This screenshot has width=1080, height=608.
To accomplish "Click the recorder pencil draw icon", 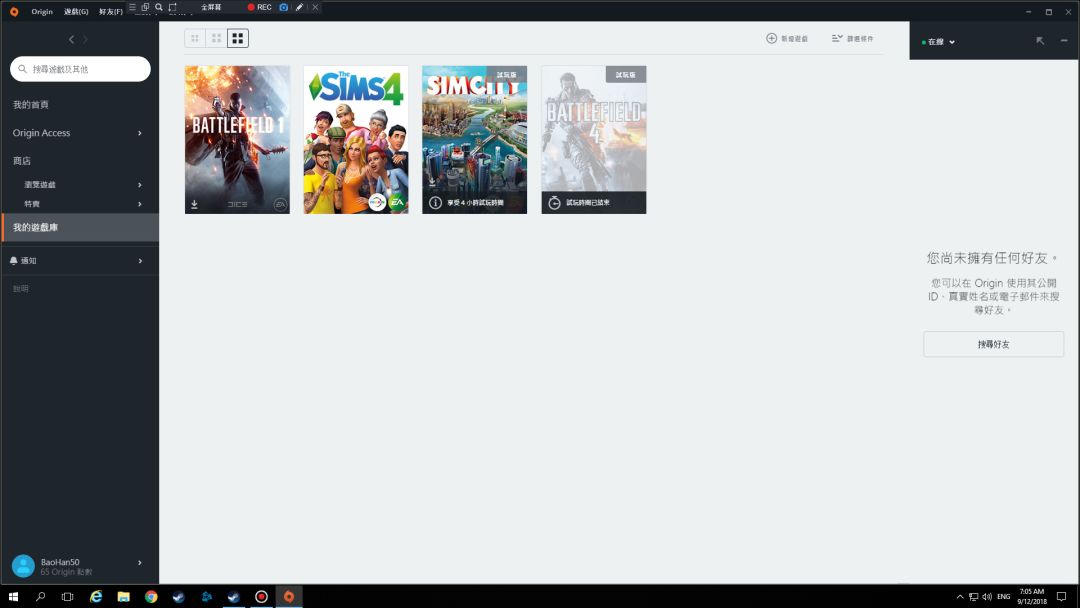I will [299, 7].
